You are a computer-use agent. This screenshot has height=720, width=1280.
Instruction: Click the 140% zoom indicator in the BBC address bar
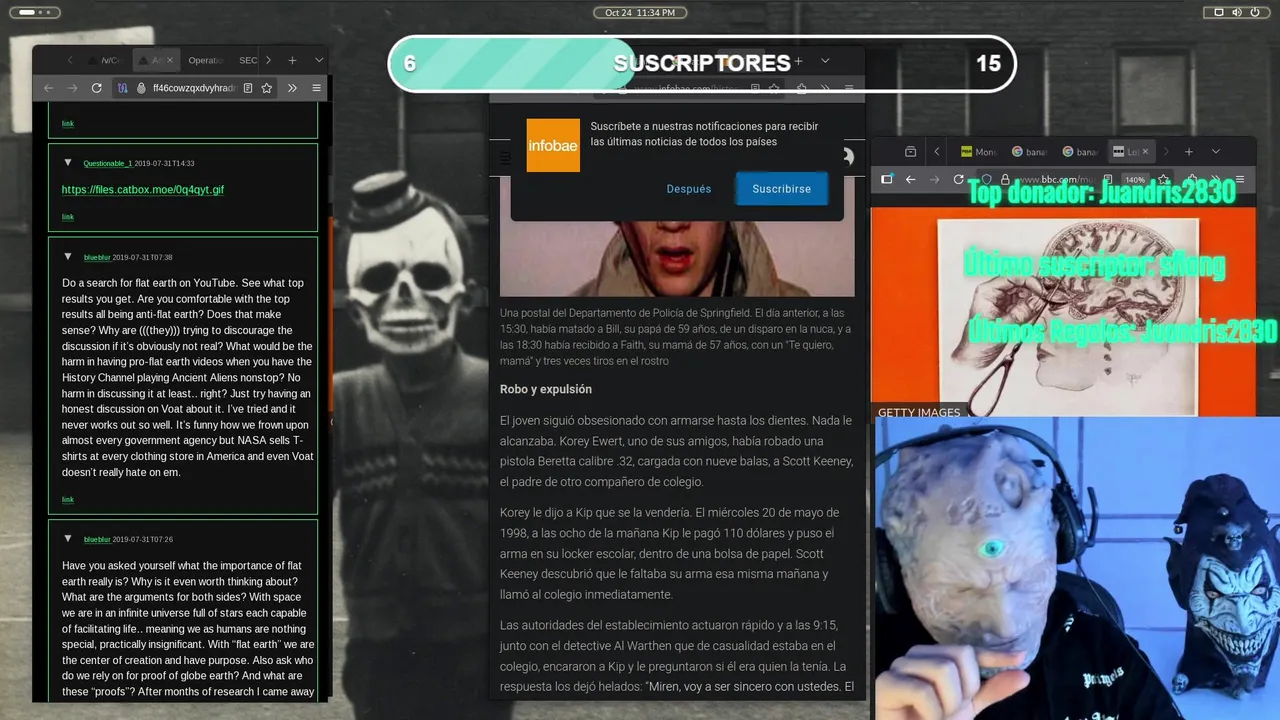coord(1134,180)
